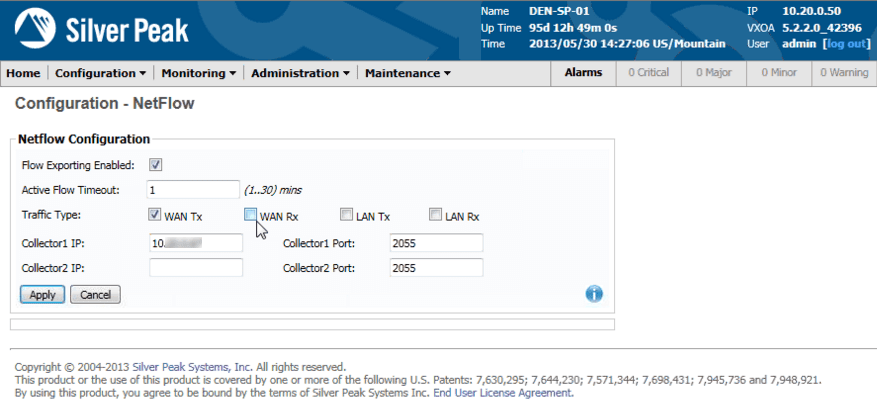Click the time 2013/05/30 14:27:06 US/Mountain
The width and height of the screenshot is (877, 403).
click(x=627, y=44)
